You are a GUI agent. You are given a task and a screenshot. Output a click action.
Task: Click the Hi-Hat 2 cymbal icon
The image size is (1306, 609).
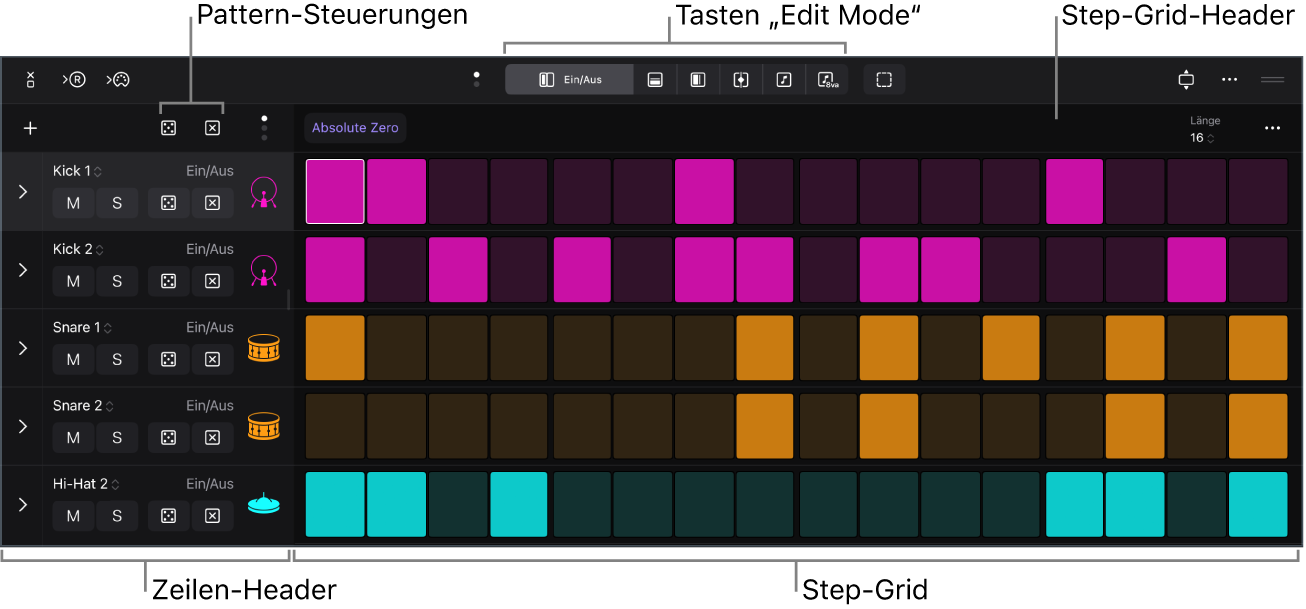coord(263,504)
